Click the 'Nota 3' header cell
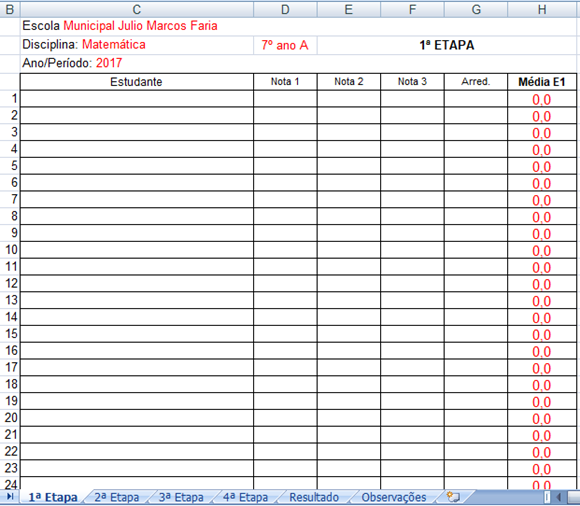The height and width of the screenshot is (506, 580). pyautogui.click(x=412, y=82)
